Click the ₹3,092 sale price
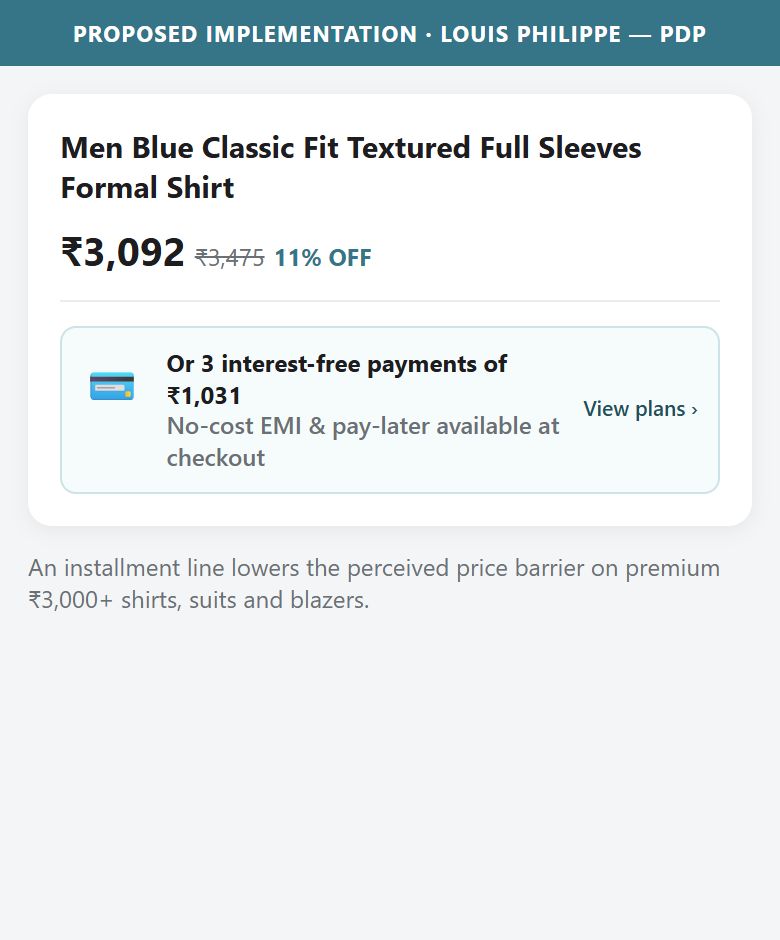Image resolution: width=780 pixels, height=940 pixels. click(123, 252)
